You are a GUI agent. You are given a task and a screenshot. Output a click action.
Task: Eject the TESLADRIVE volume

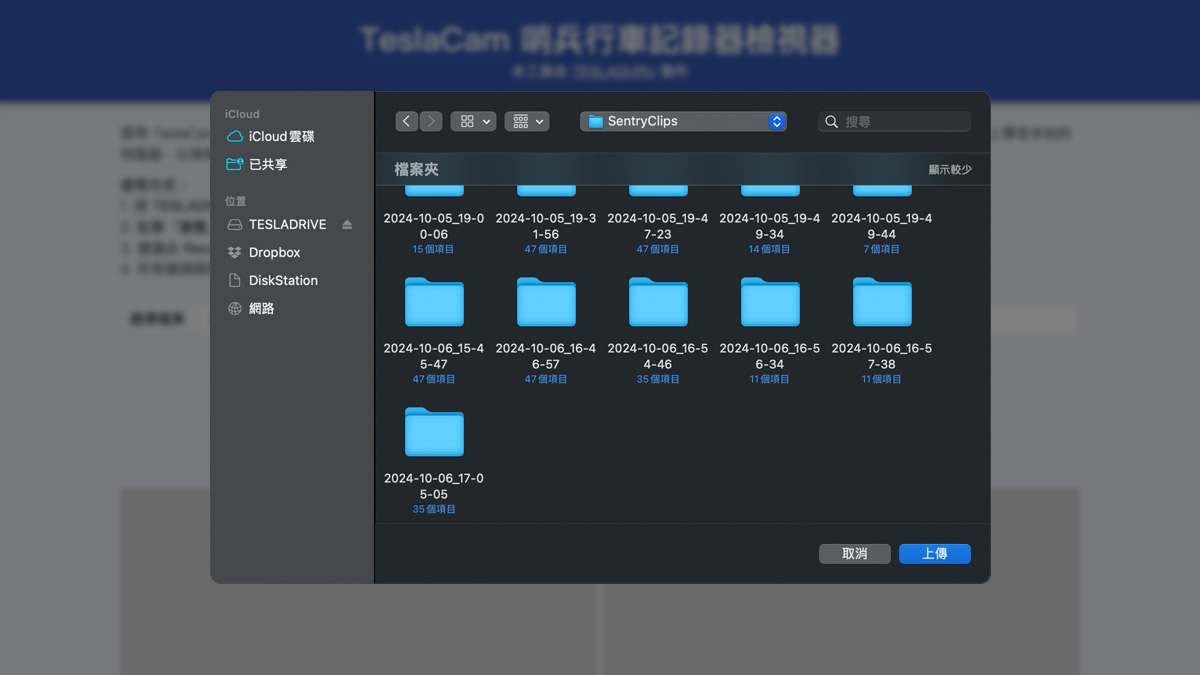tap(347, 224)
